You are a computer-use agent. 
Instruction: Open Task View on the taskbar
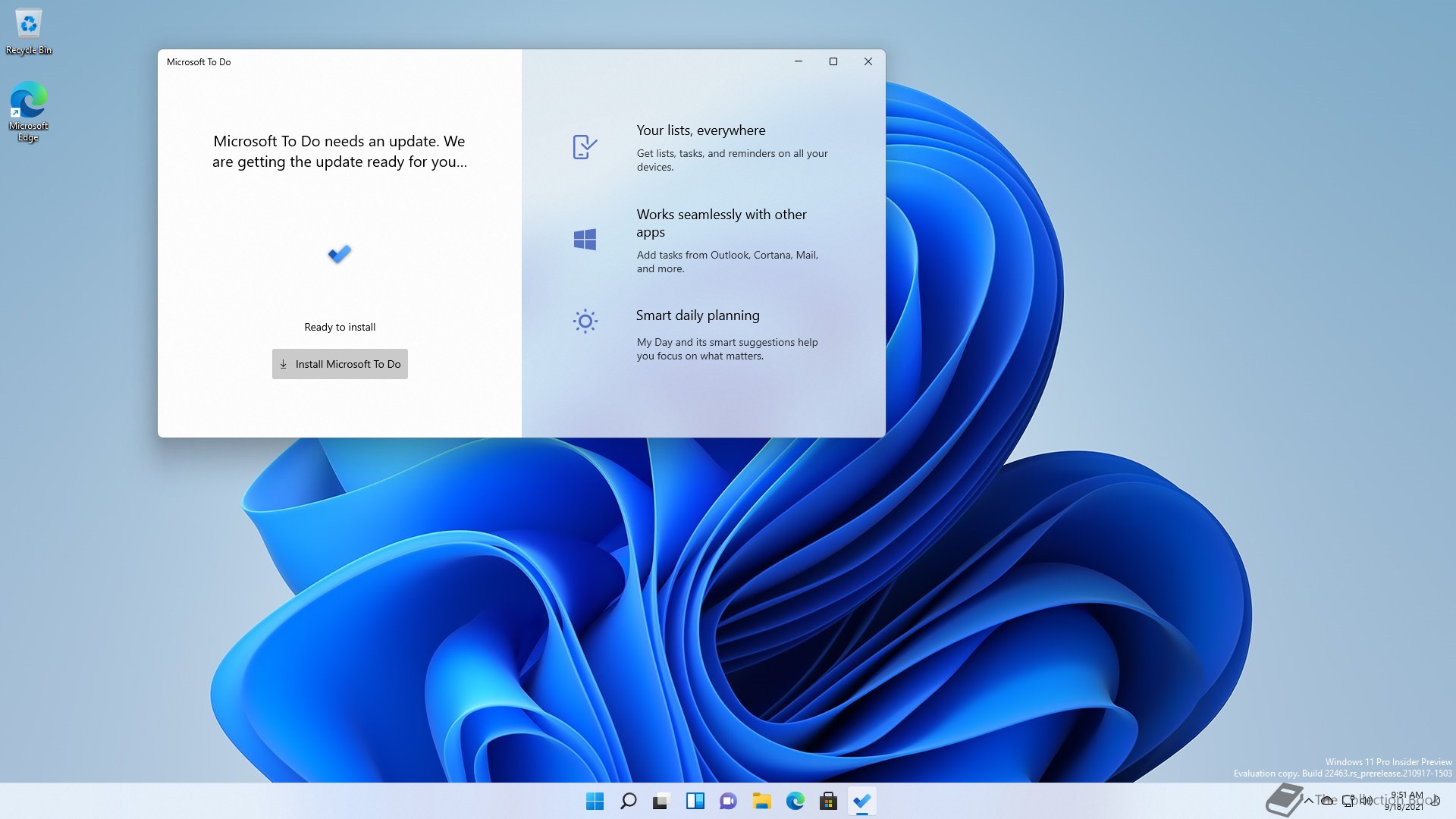662,801
